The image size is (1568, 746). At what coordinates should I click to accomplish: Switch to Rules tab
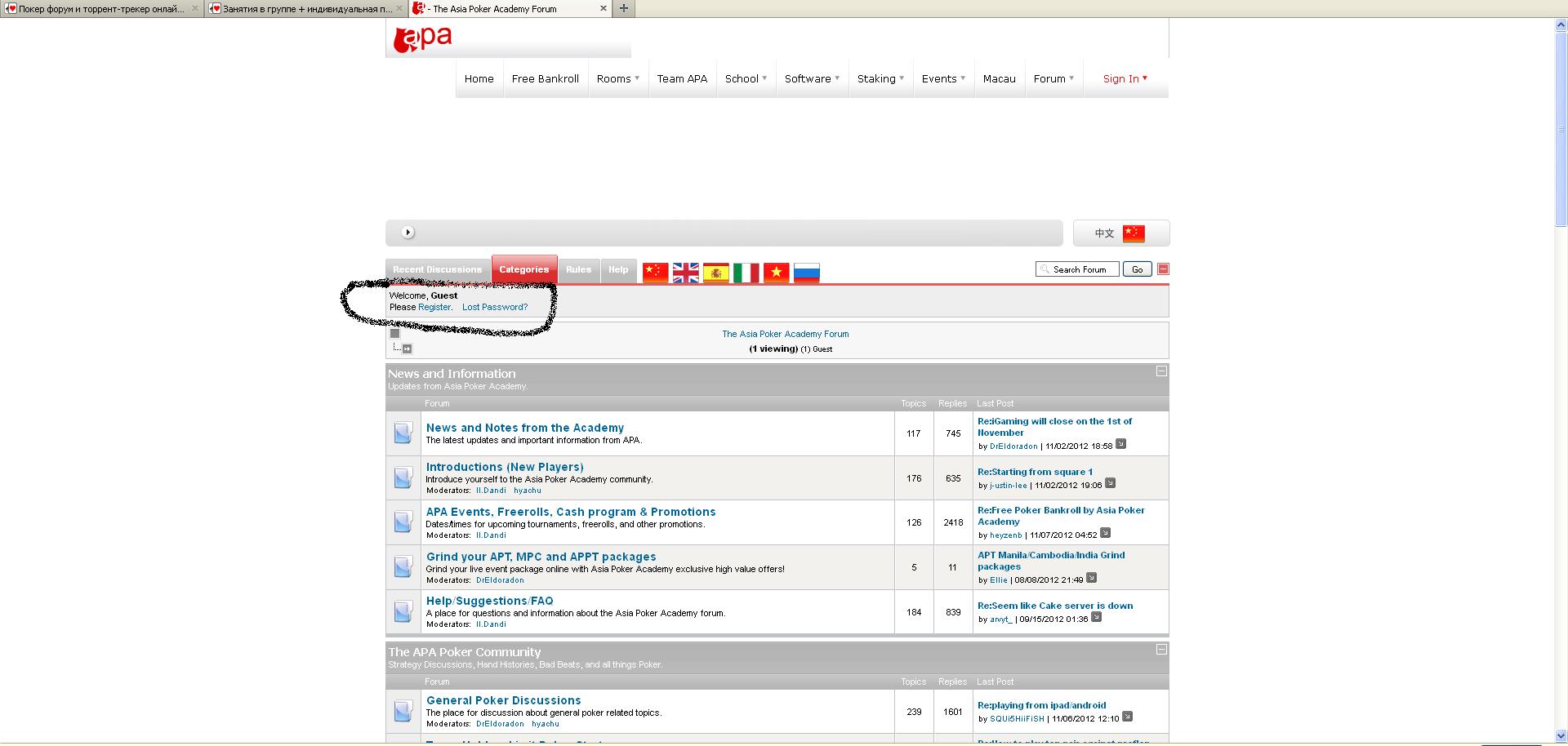pyautogui.click(x=579, y=269)
